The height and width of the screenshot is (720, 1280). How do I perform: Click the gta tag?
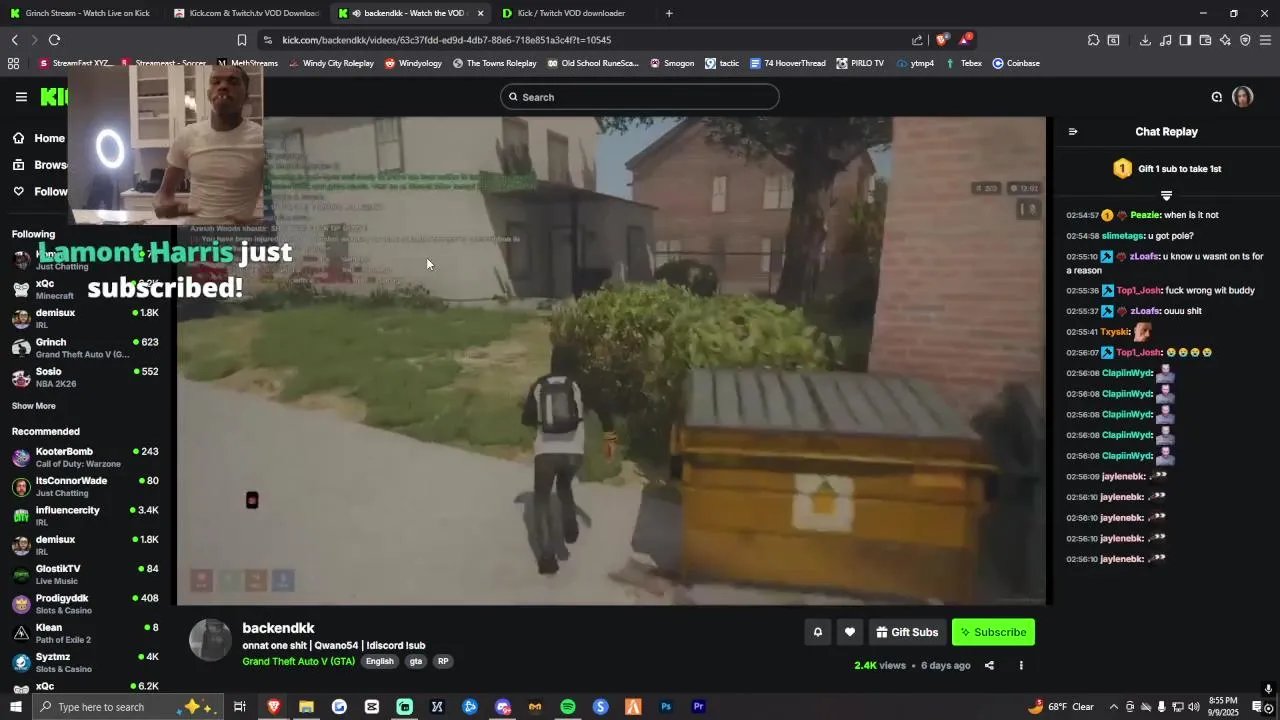point(416,661)
